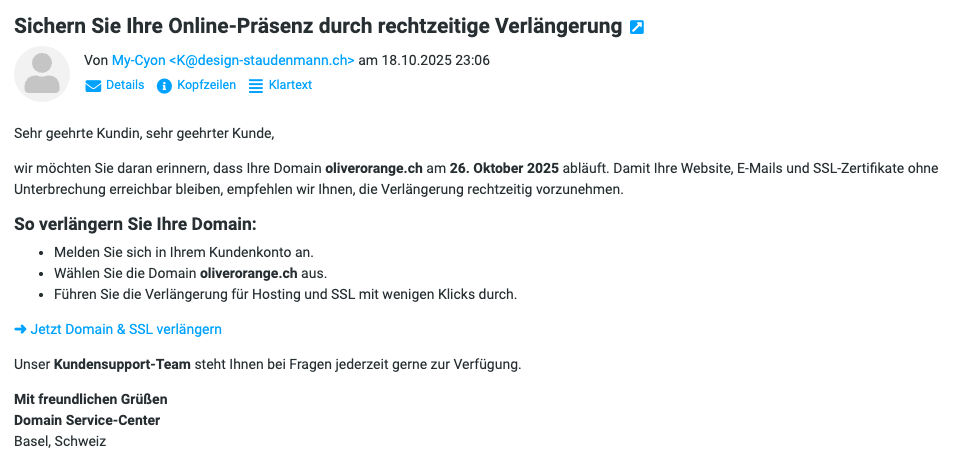Click the bold Kundensupport-Team text

[x=122, y=364]
